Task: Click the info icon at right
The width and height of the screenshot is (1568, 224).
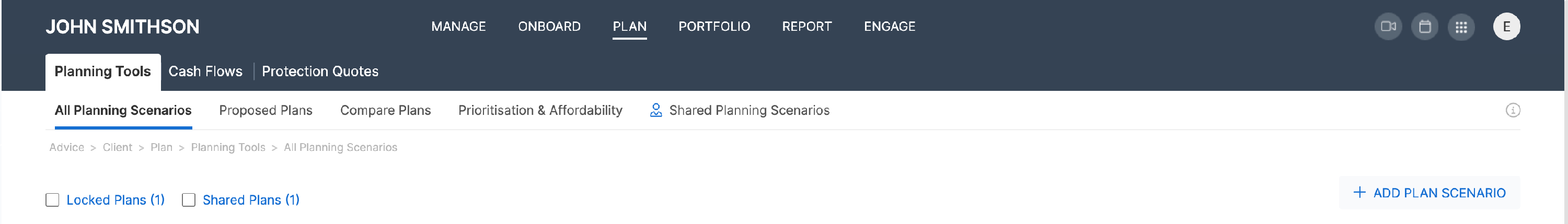Action: click(1513, 110)
